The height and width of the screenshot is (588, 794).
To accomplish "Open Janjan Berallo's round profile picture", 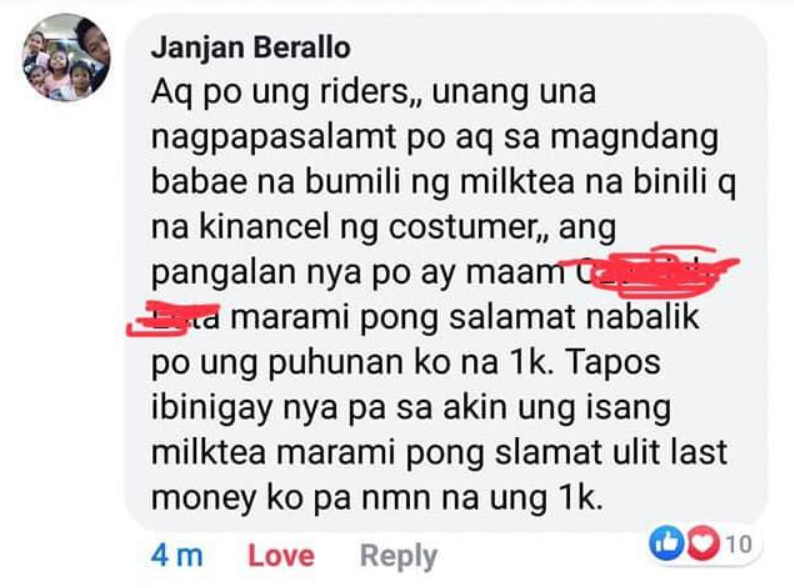I will click(x=66, y=57).
